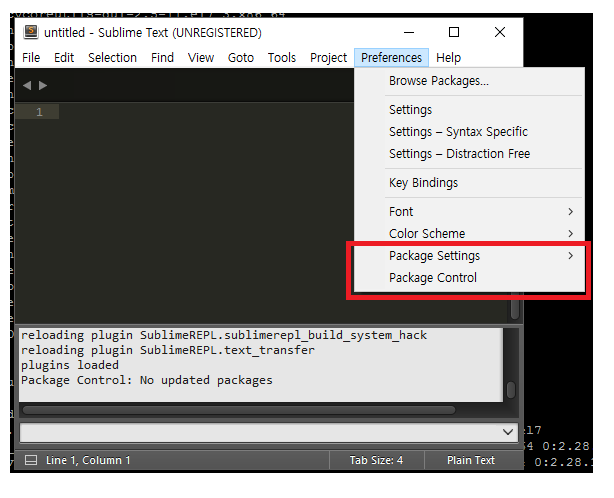The width and height of the screenshot is (614, 498).
Task: Go to previous tab with left arrow
Action: 27,85
